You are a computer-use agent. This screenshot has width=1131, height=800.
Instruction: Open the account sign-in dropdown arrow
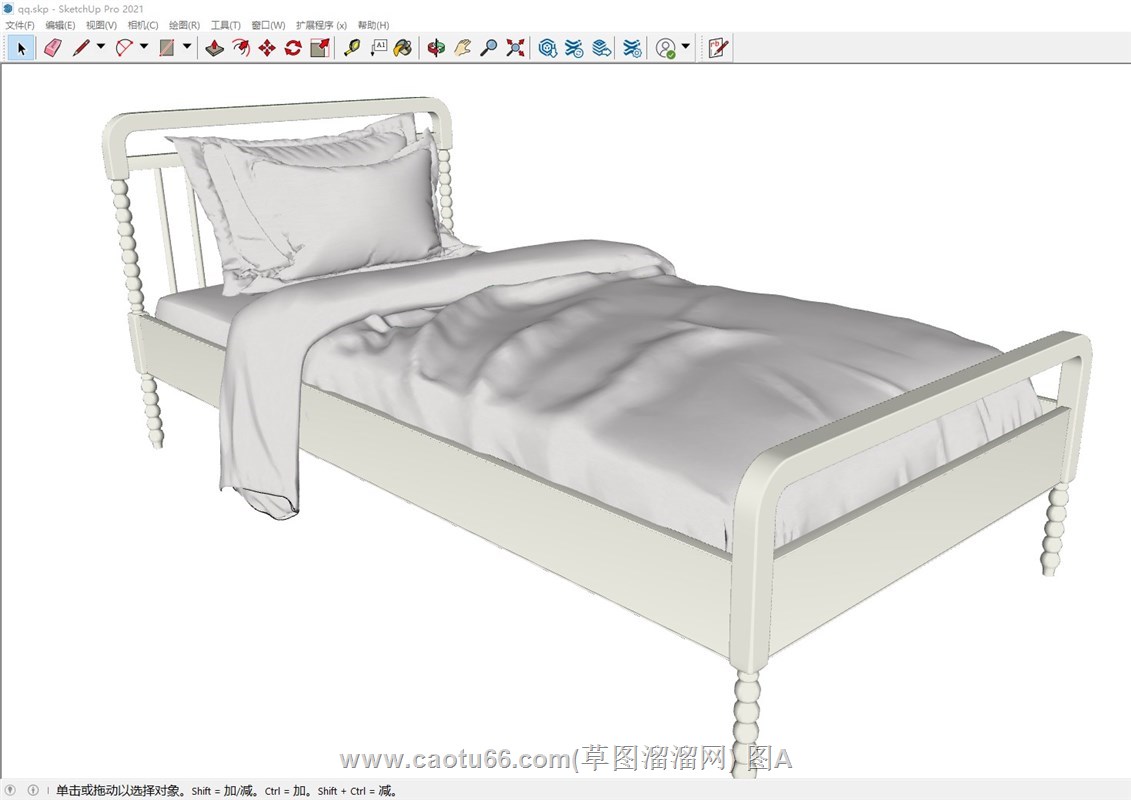point(686,46)
